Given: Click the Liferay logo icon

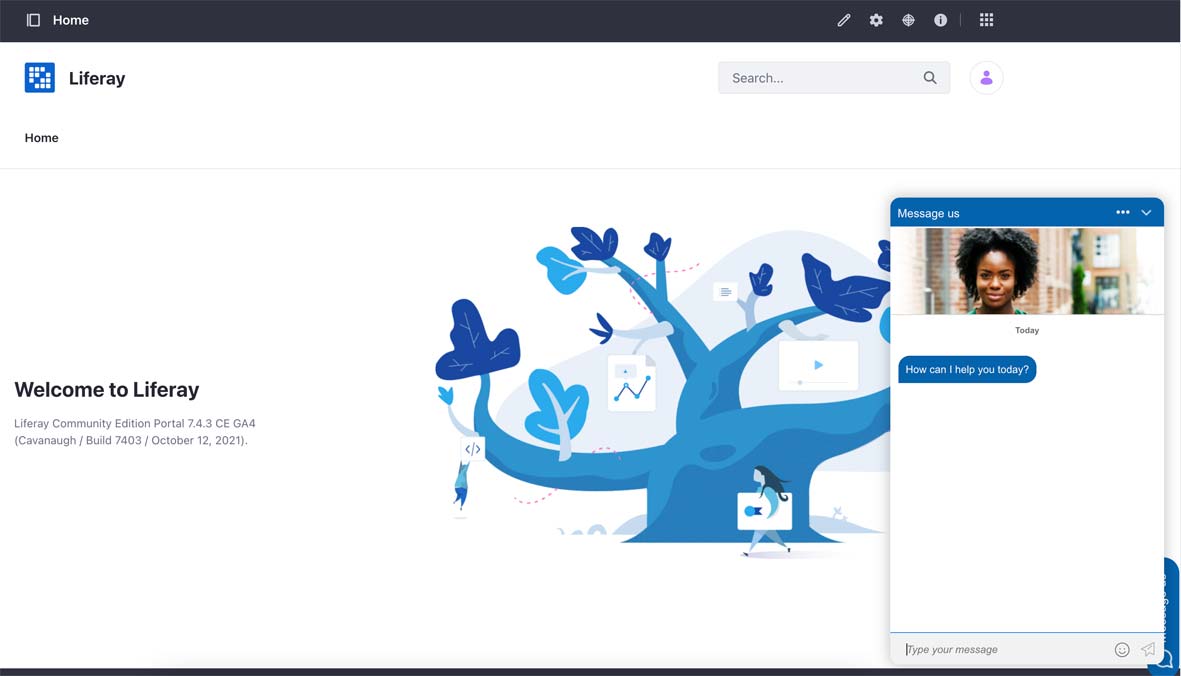Looking at the screenshot, I should [x=40, y=78].
